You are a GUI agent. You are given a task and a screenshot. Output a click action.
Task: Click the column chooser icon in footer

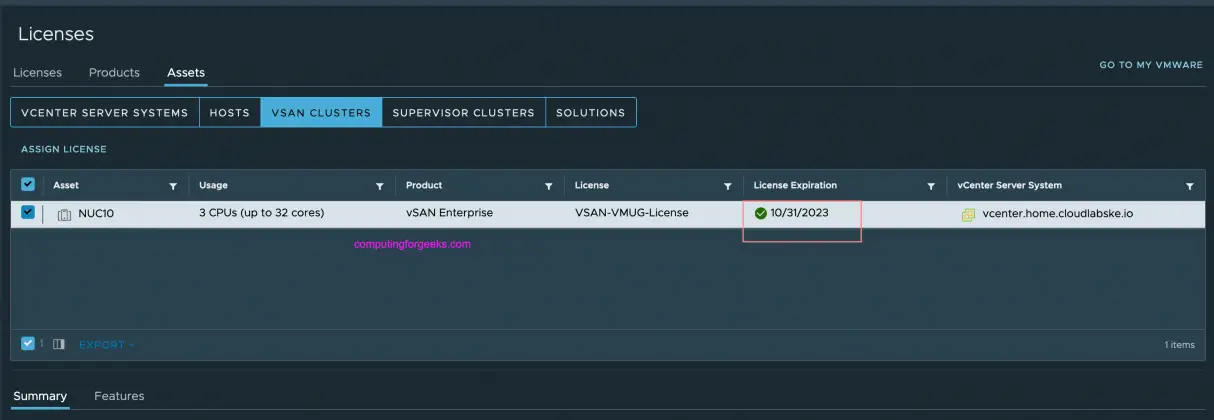(59, 344)
